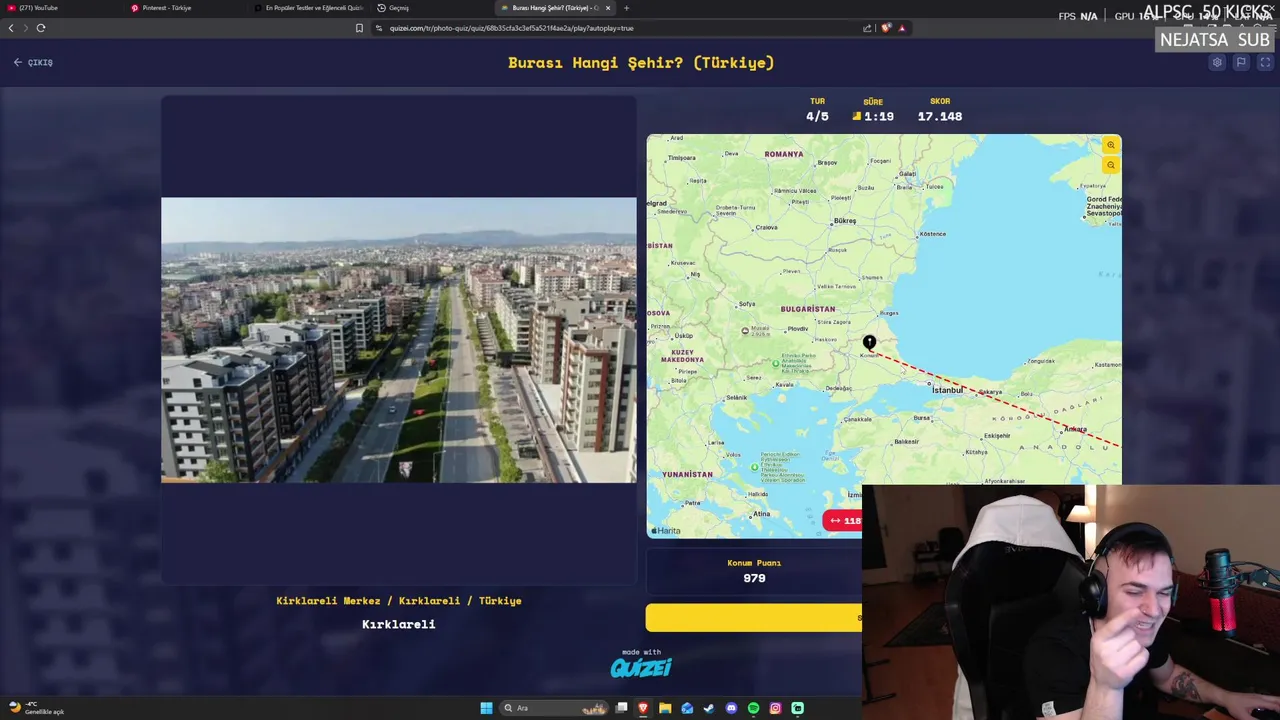Open Brave Shields lion icon
This screenshot has height=720, width=1280.
pos(886,28)
